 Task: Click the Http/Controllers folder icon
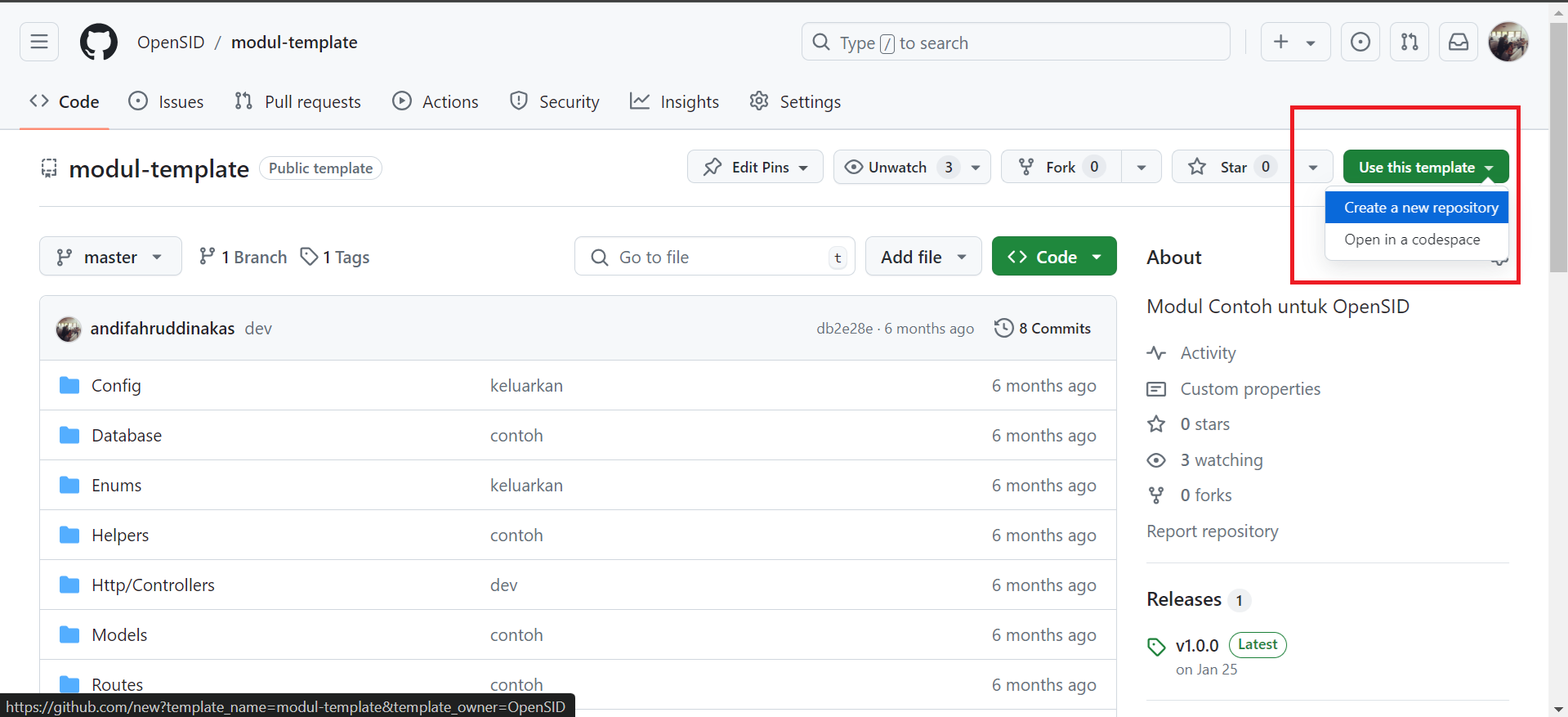[69, 585]
